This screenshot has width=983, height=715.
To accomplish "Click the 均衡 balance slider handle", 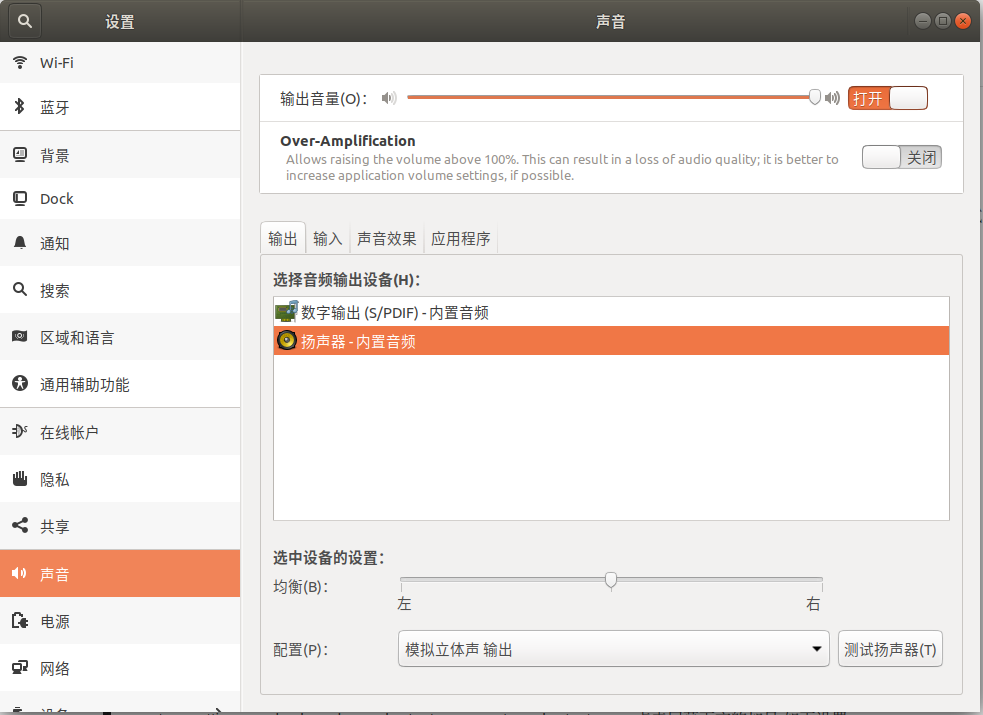I will coord(611,580).
